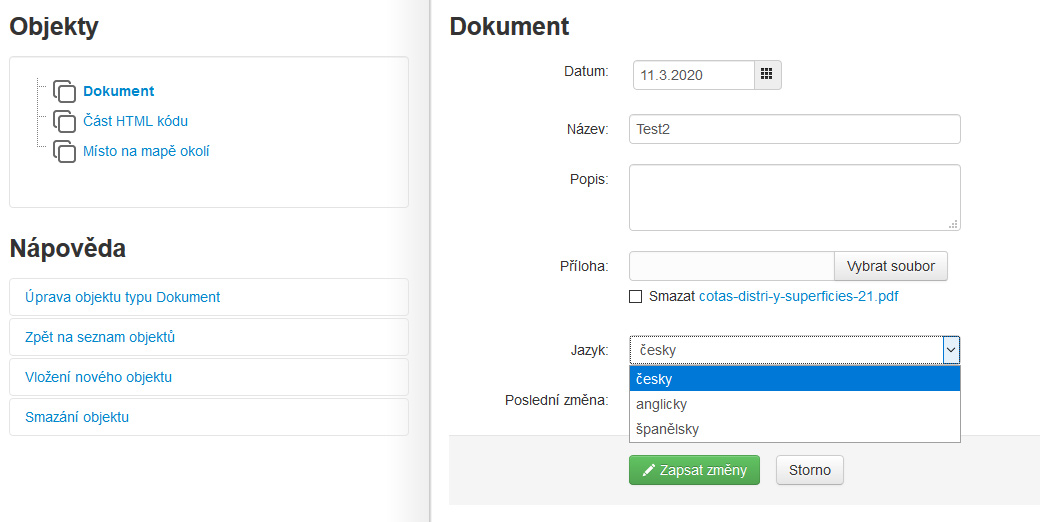Choose anglicky in the language list
Screen dimensions: 1040x522
[794, 404]
